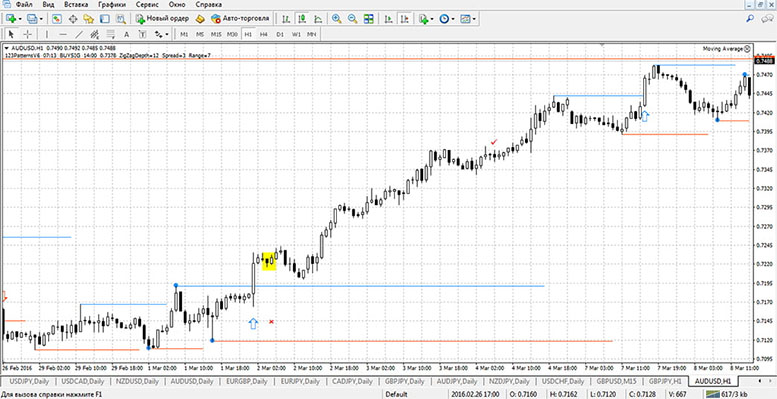Draw a horizontal line tool
This screenshot has width=777, height=399.
pos(63,34)
